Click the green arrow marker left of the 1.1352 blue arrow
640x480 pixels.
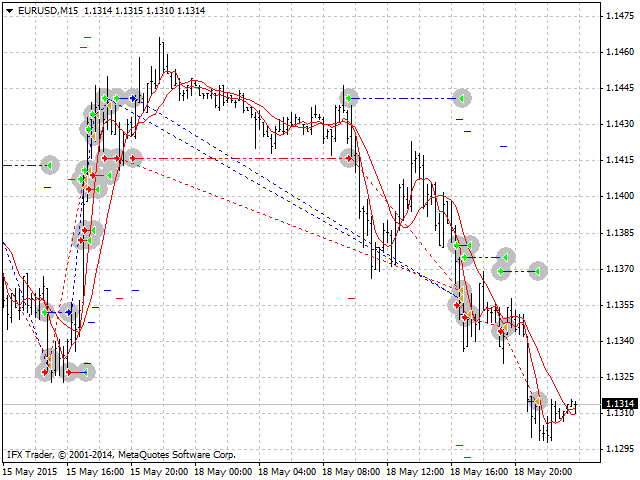[x=45, y=313]
